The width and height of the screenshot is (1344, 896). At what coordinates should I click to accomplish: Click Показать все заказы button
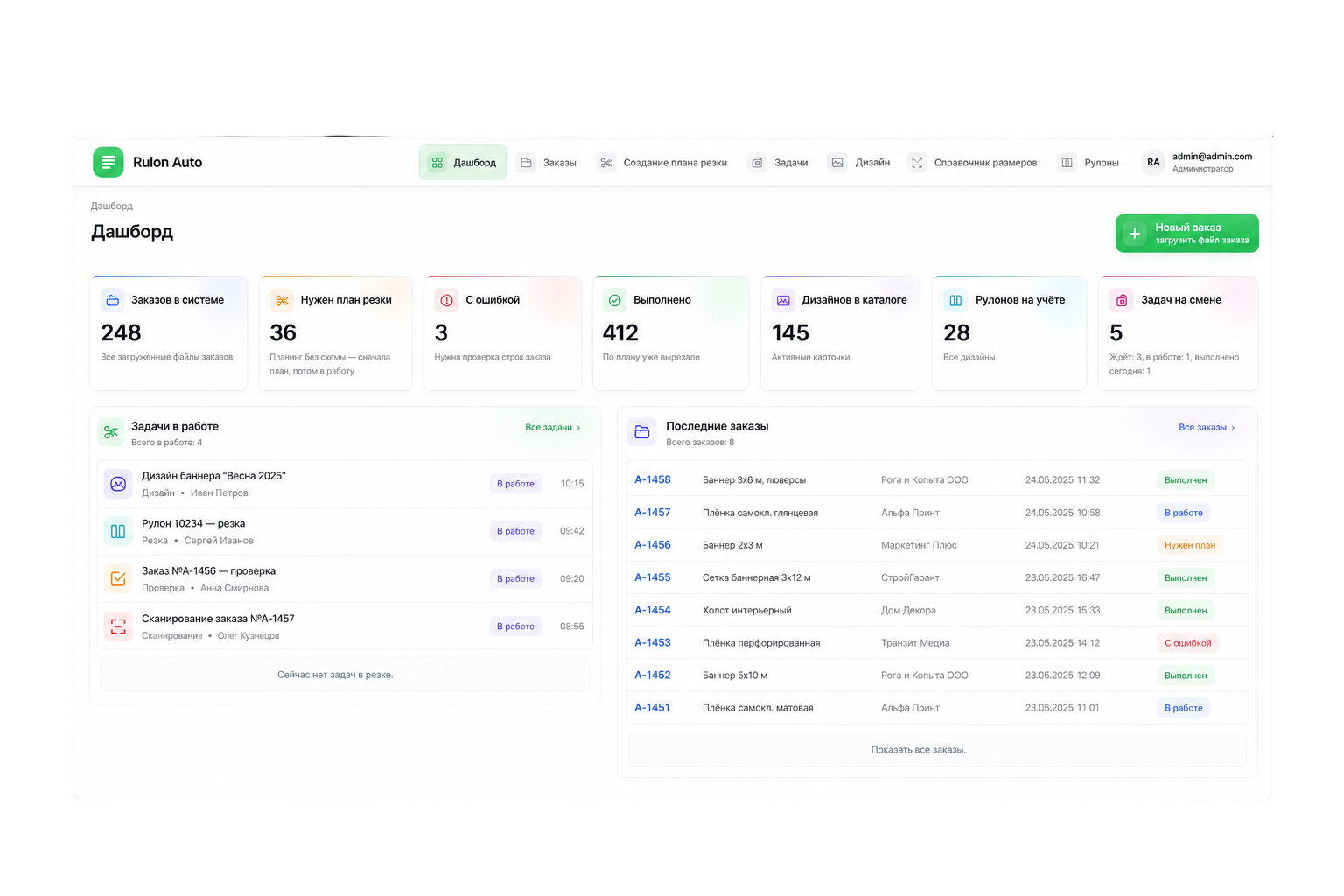[937, 750]
